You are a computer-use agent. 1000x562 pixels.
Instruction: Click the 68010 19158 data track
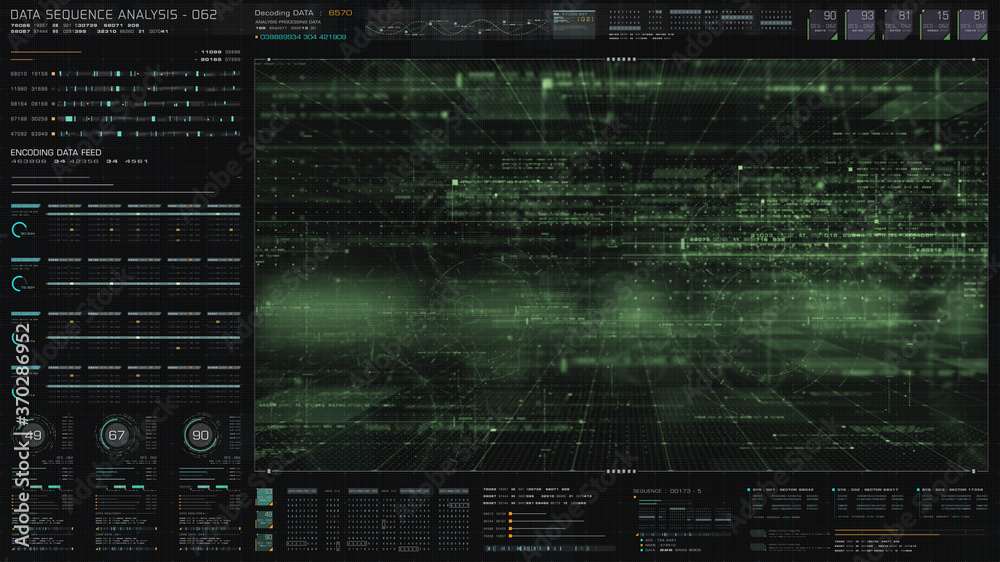tap(126, 74)
